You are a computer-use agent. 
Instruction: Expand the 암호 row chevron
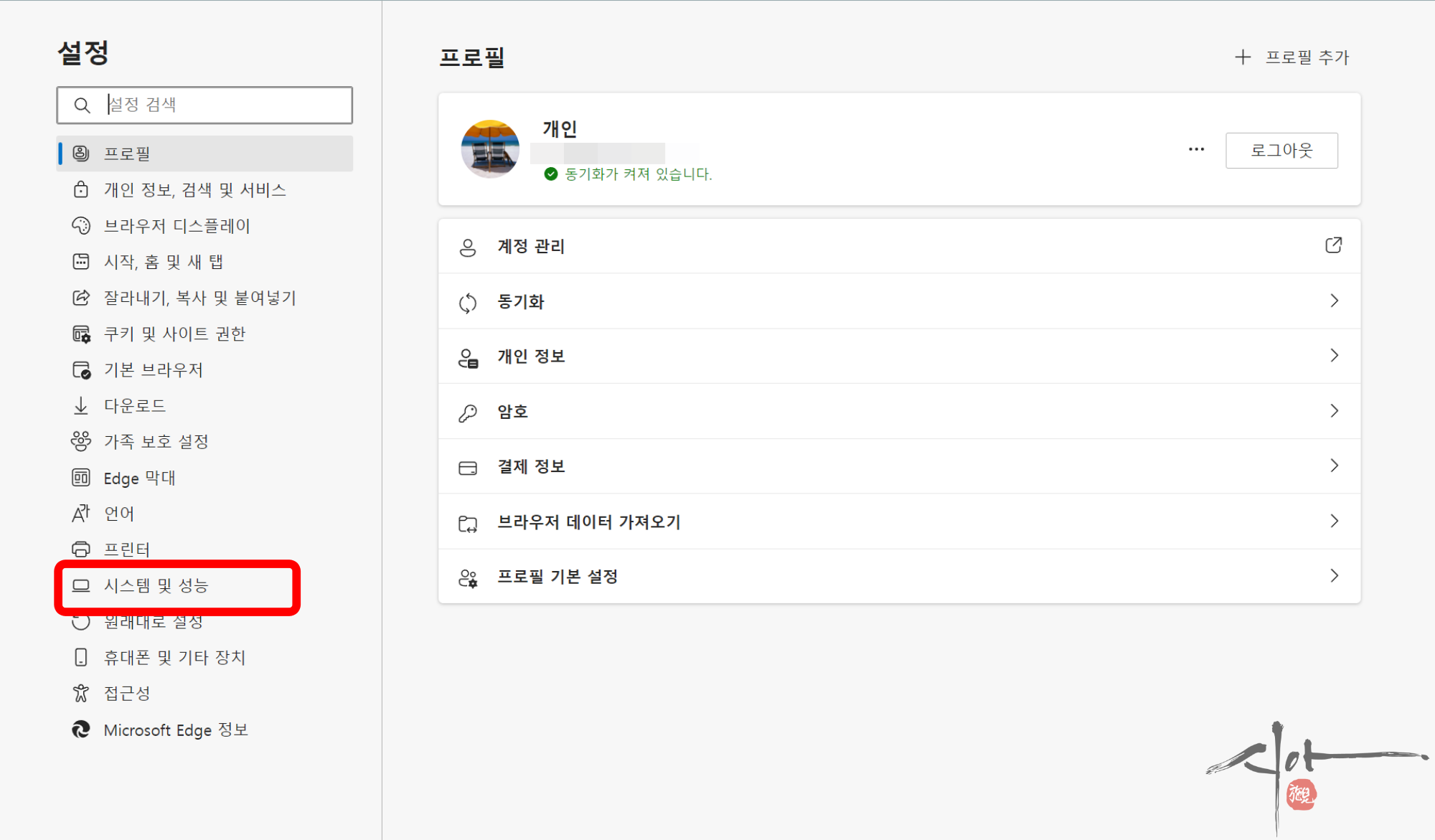[x=1334, y=411]
